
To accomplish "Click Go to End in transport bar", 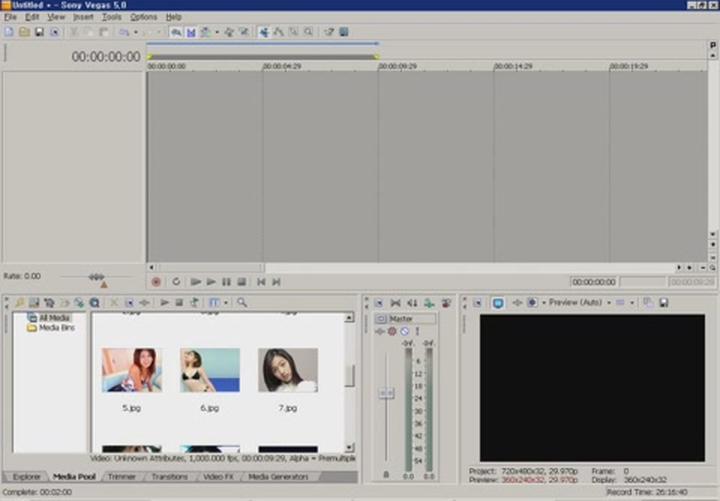I will pyautogui.click(x=276, y=282).
